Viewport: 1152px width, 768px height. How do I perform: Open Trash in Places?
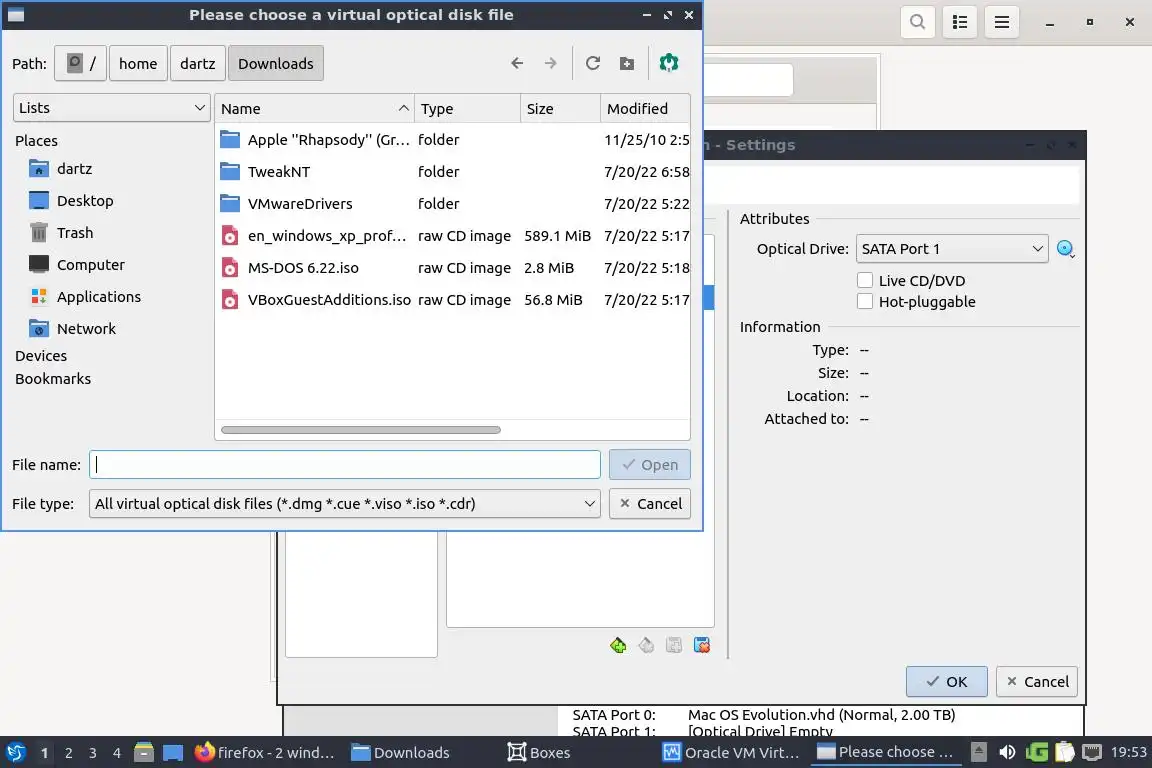[x=61, y=233]
